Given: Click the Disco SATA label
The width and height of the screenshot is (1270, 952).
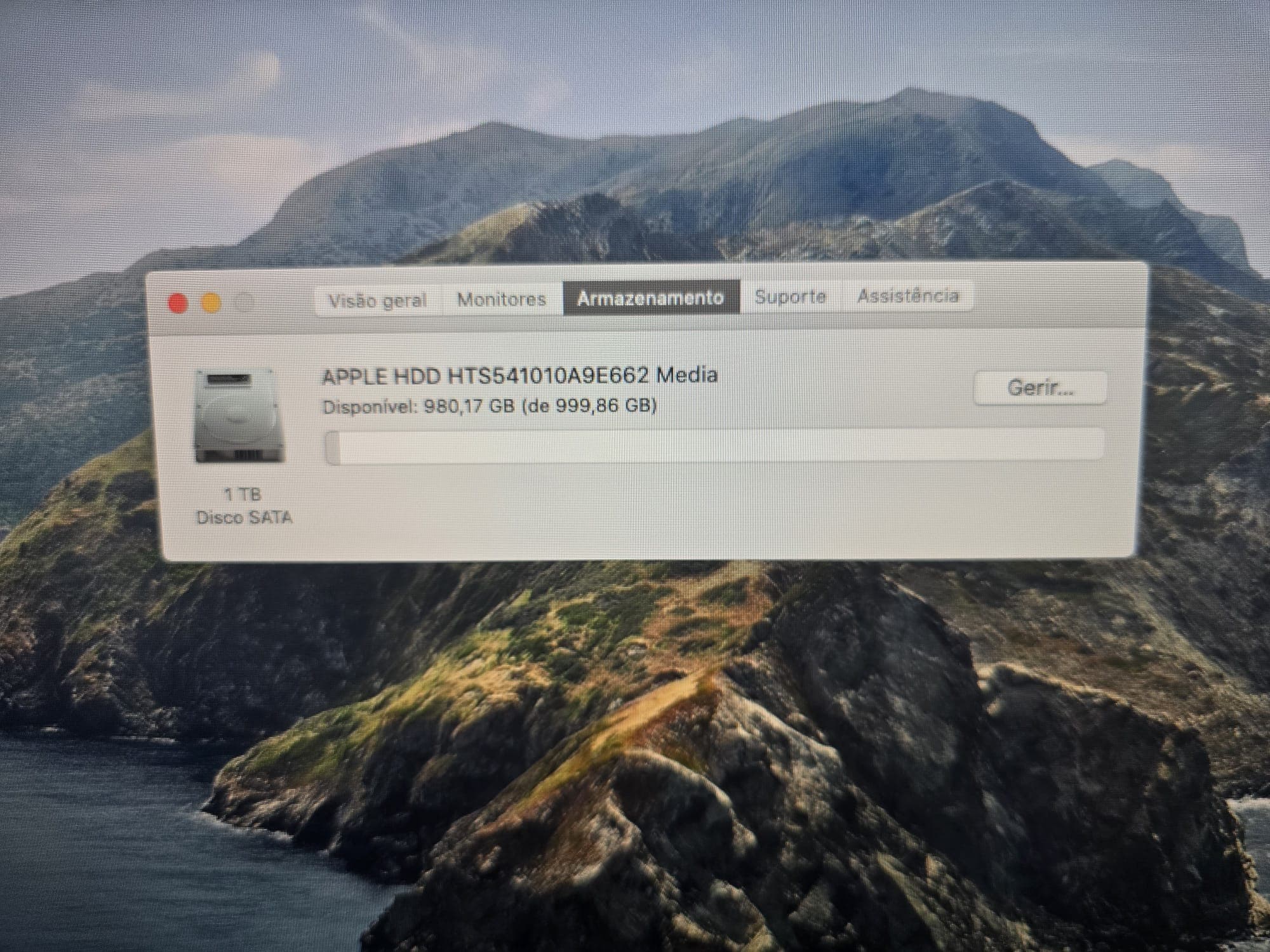Looking at the screenshot, I should pyautogui.click(x=244, y=518).
